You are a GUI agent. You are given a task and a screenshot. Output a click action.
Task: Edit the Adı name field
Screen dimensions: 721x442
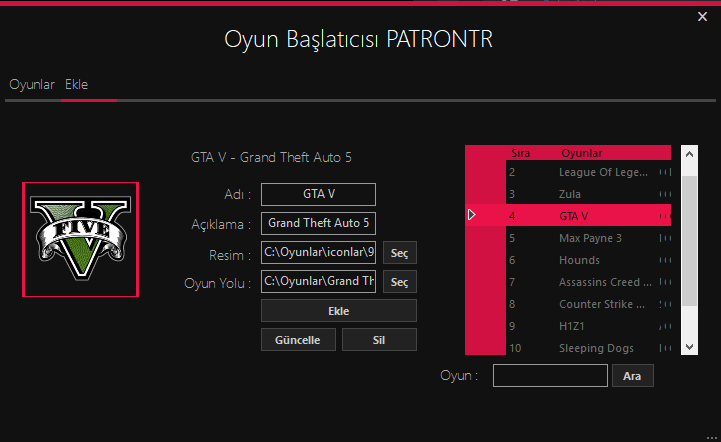pyautogui.click(x=318, y=194)
